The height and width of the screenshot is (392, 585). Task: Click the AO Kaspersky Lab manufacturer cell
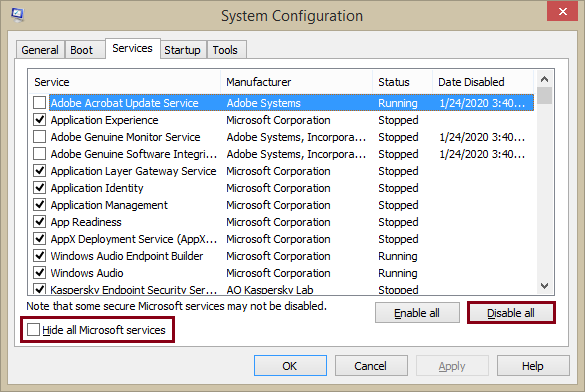click(270, 290)
